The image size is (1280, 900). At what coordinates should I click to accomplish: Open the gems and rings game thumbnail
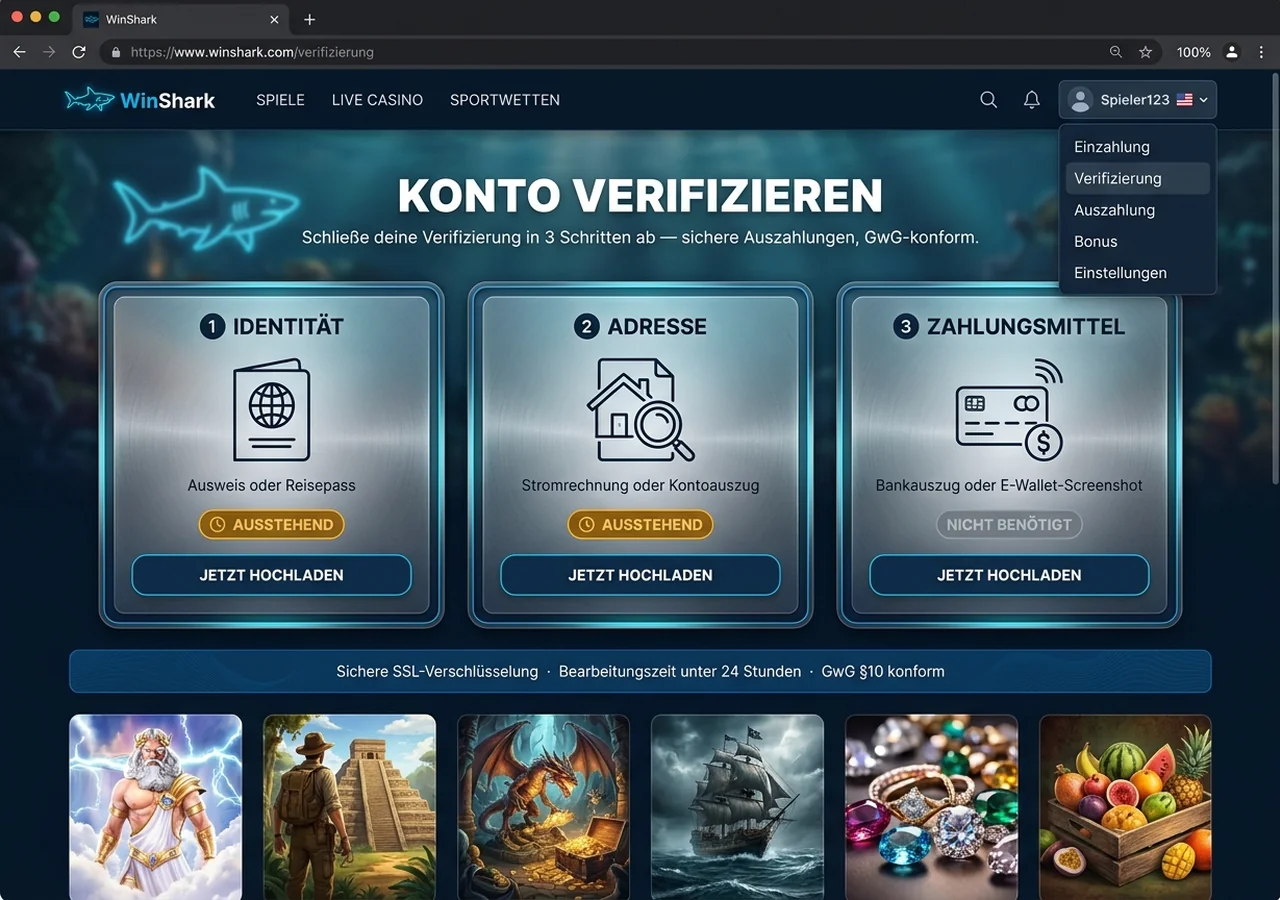931,807
